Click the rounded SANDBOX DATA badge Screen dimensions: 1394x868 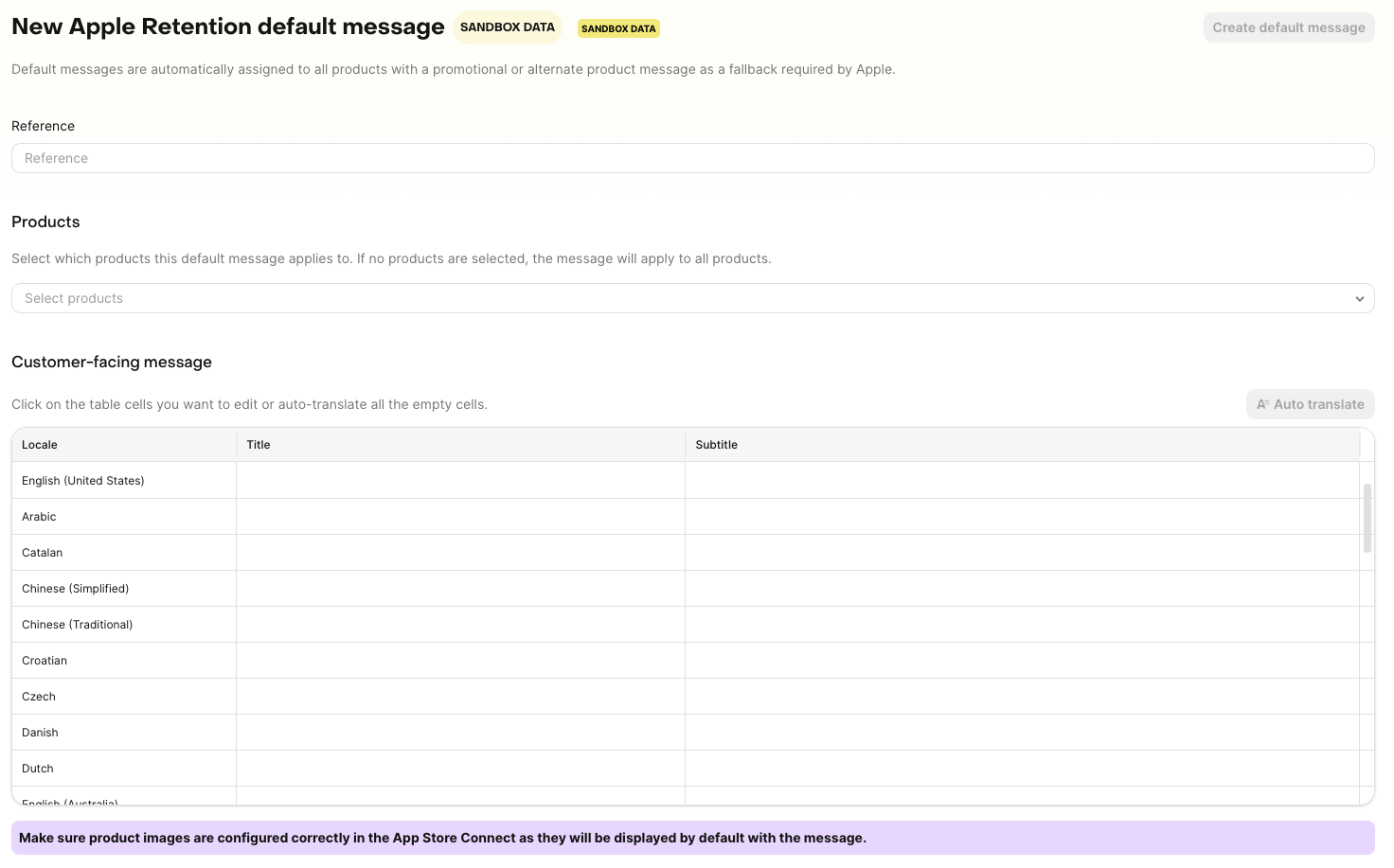tap(508, 27)
